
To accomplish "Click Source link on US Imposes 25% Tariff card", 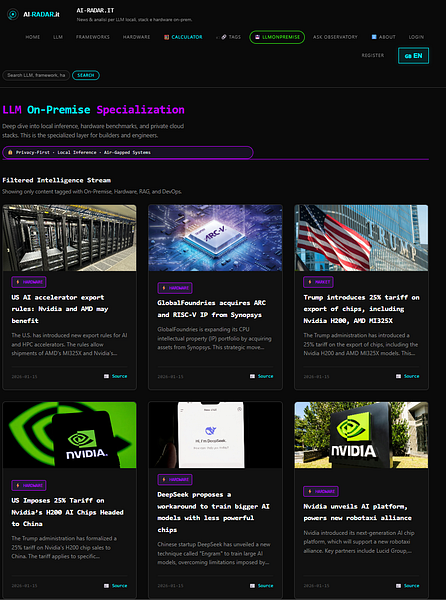I will (x=119, y=585).
